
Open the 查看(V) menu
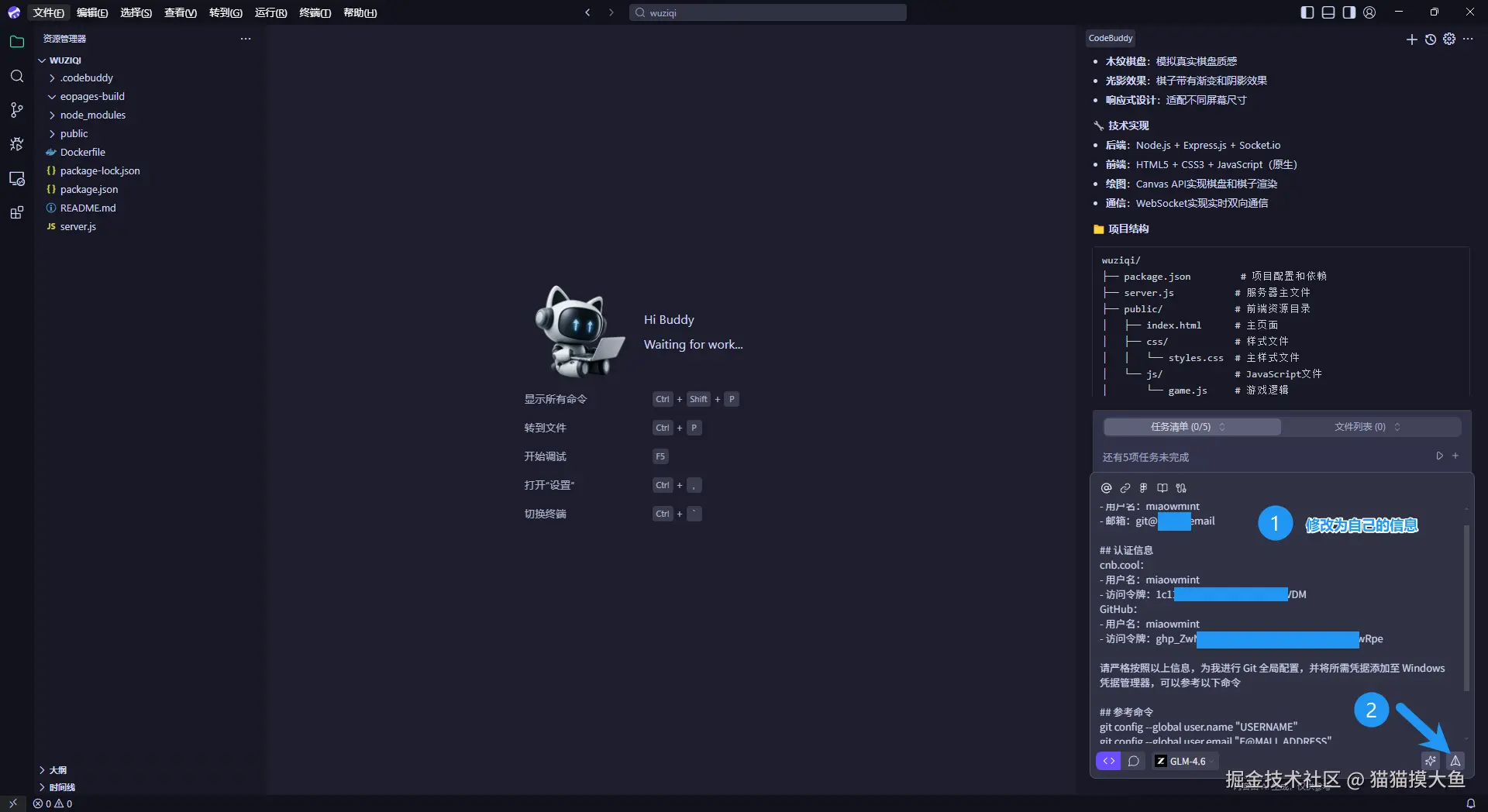(181, 12)
